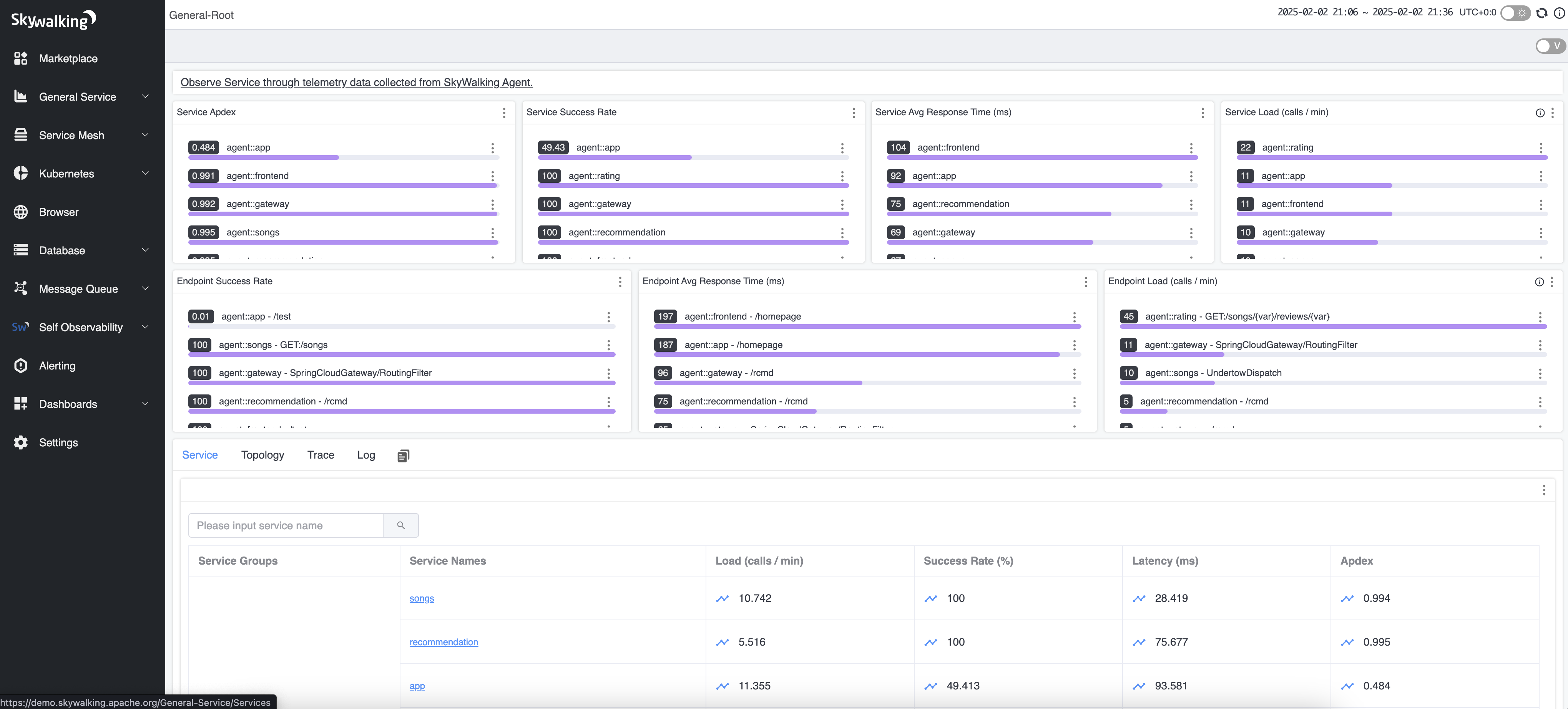Click the copy icon beside Log tab
This screenshot has height=709, width=1568.
tap(403, 456)
